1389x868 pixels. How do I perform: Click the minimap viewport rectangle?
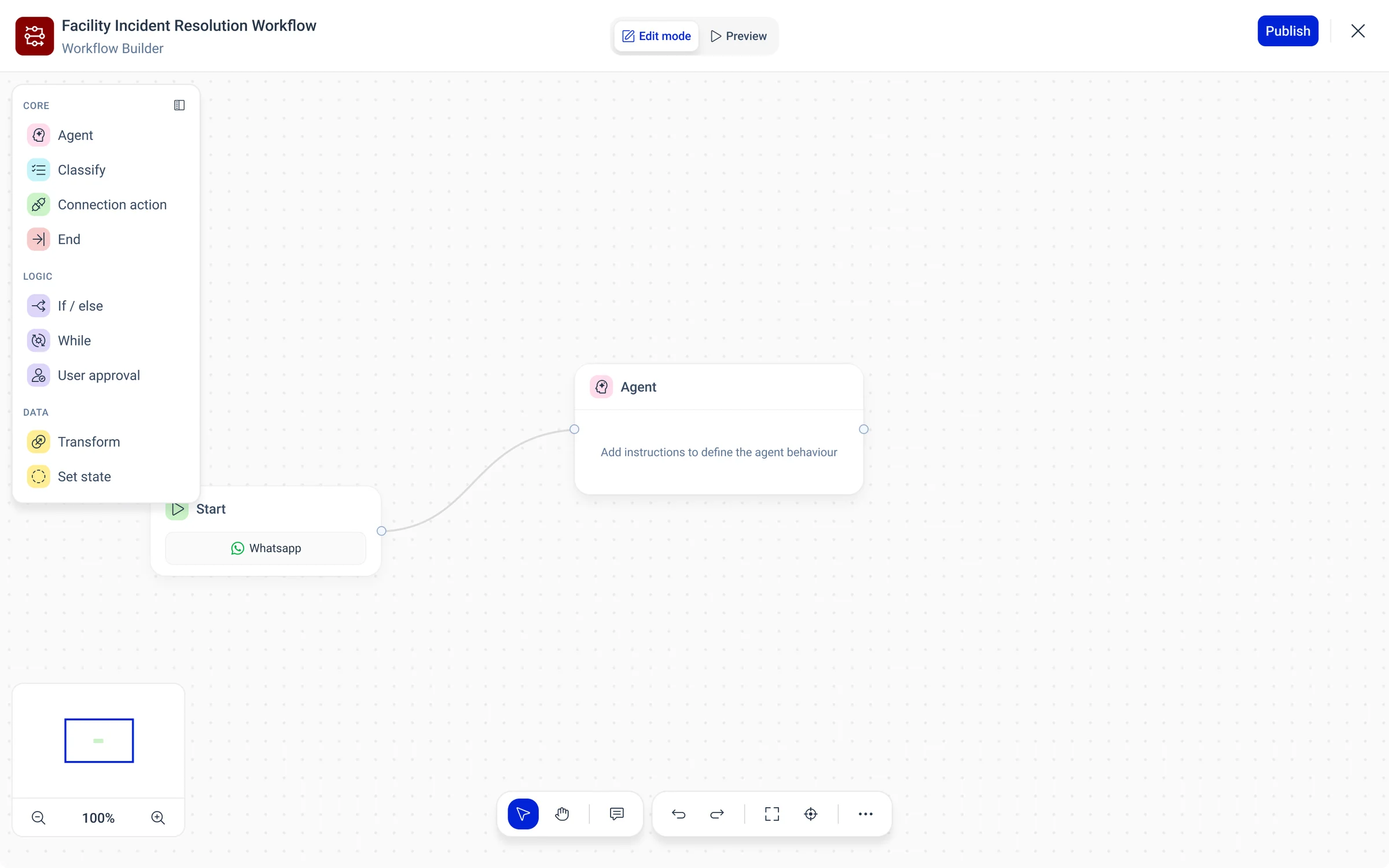99,740
